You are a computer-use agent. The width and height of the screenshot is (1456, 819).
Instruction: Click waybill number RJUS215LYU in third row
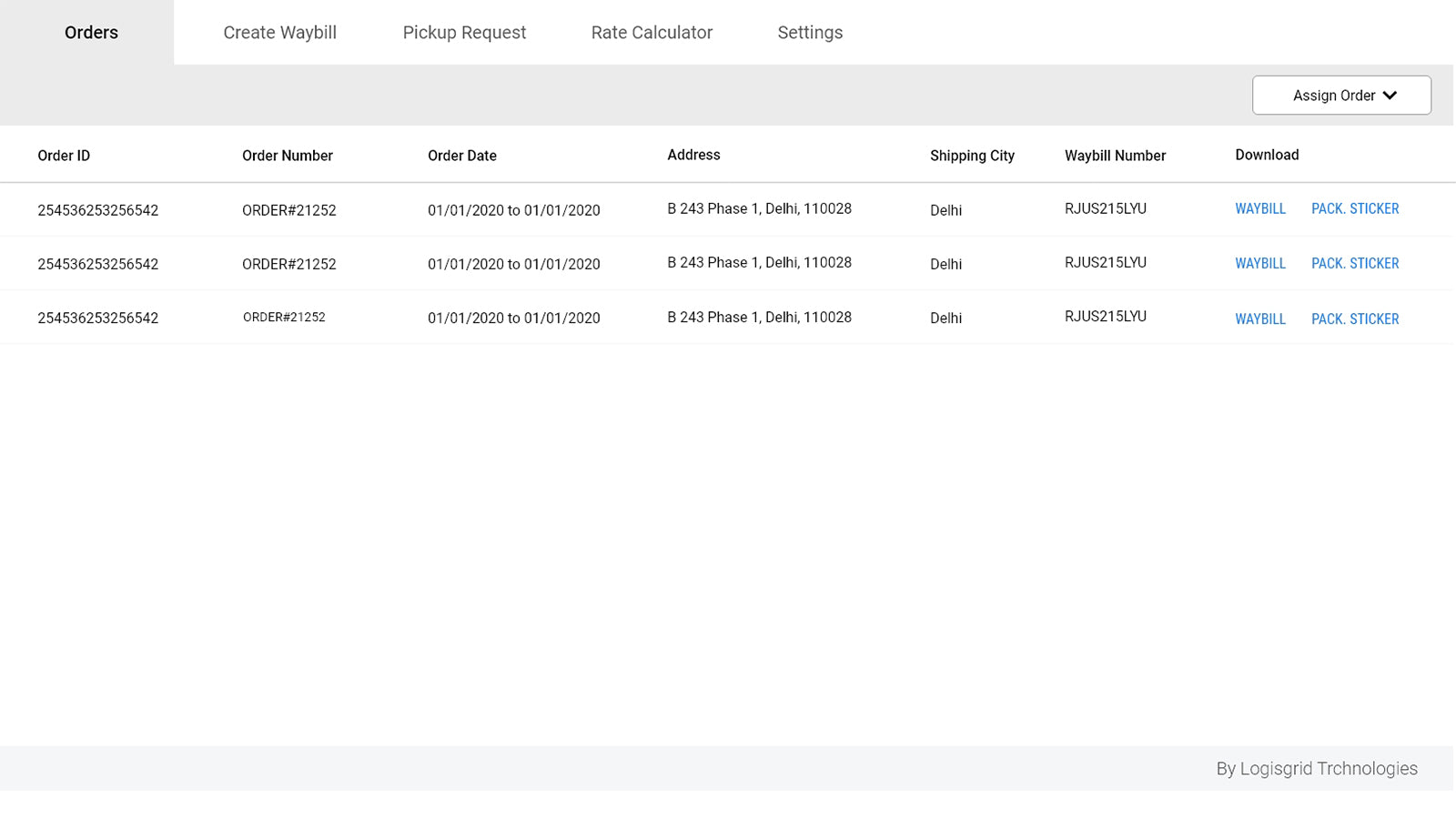coord(1106,317)
